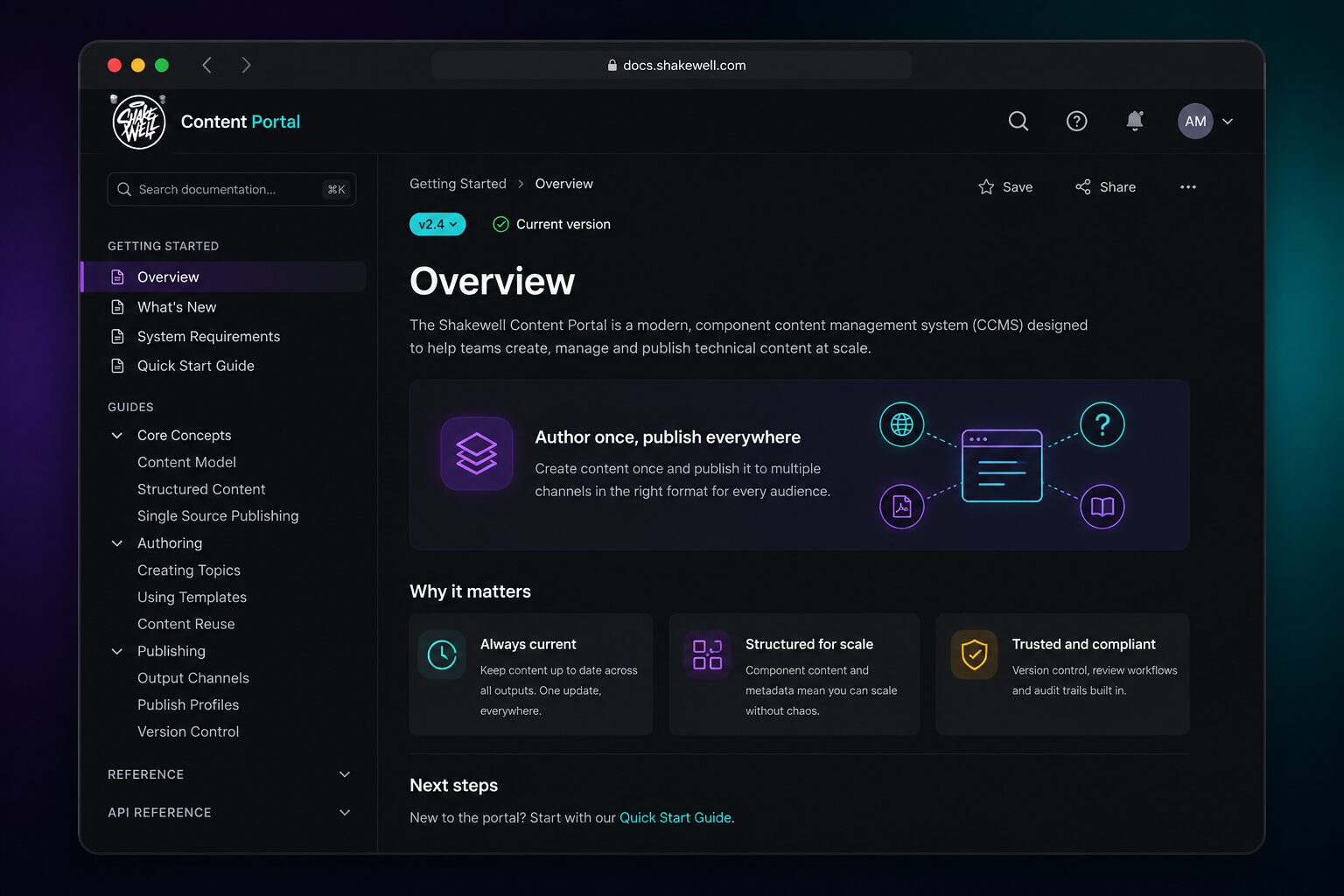Image resolution: width=1344 pixels, height=896 pixels.
Task: Click the clock icon on Always current card
Action: (x=442, y=654)
